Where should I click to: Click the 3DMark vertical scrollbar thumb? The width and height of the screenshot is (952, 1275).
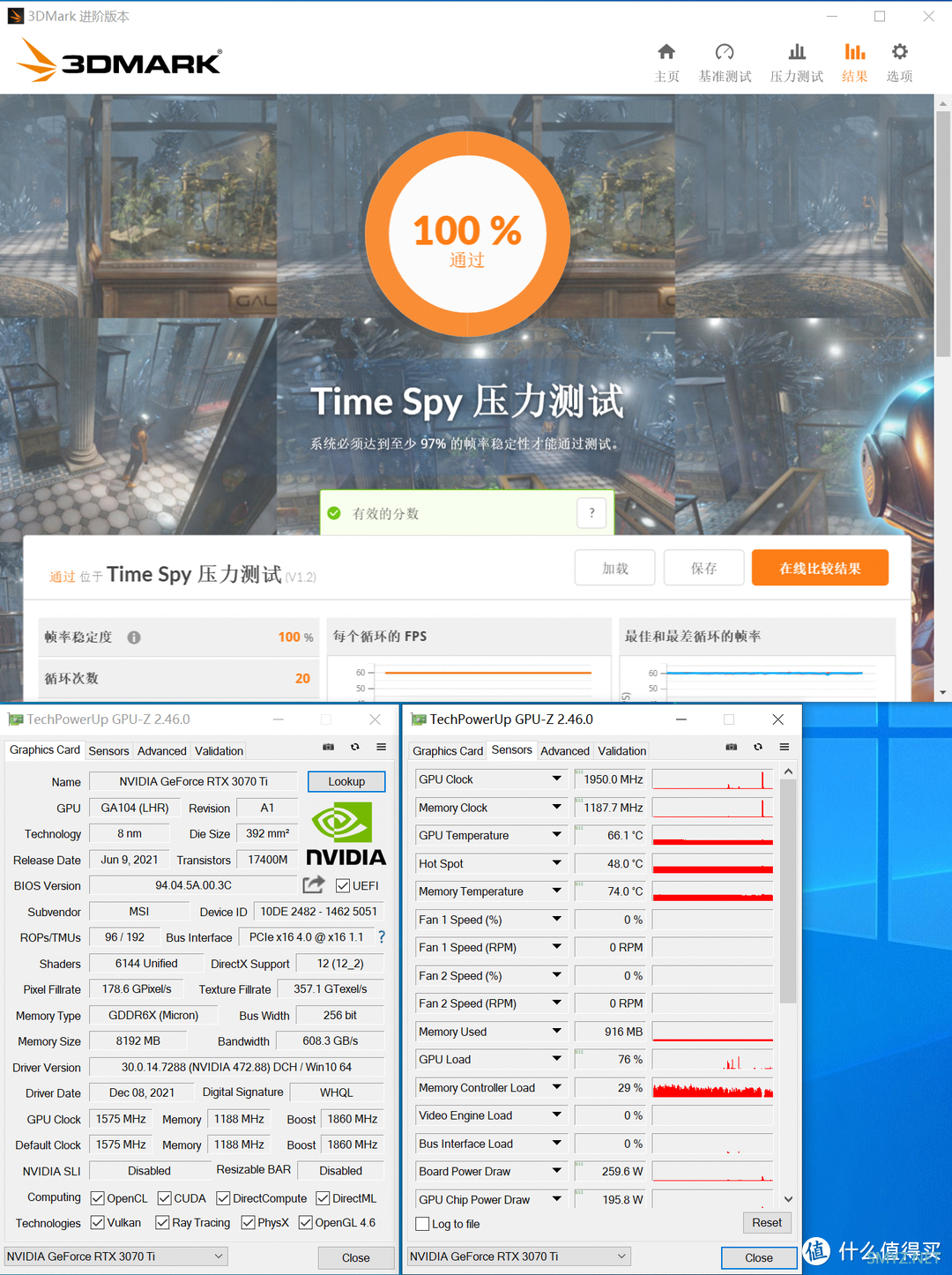tap(943, 233)
